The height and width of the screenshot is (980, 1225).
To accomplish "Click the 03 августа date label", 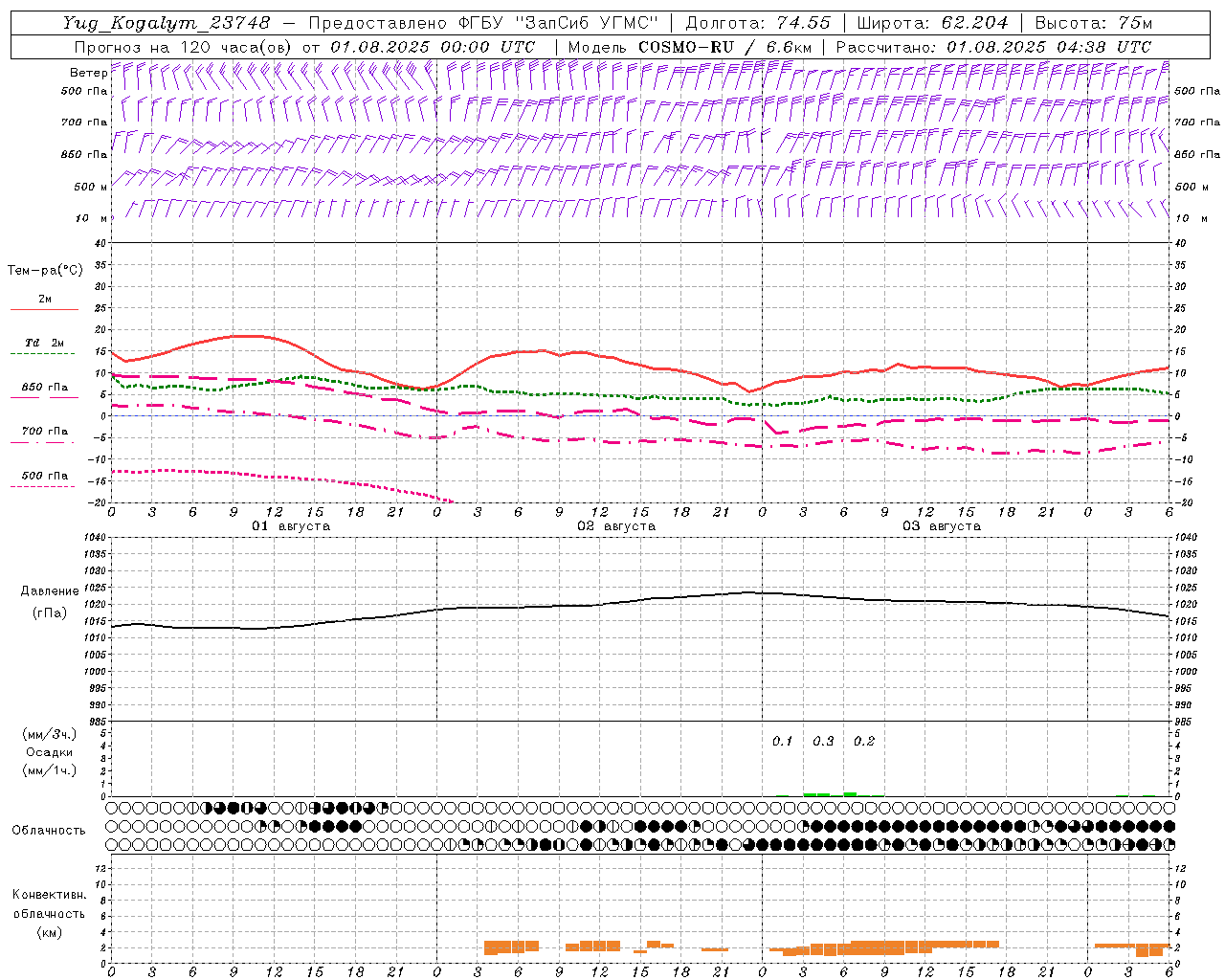I will (x=942, y=525).
